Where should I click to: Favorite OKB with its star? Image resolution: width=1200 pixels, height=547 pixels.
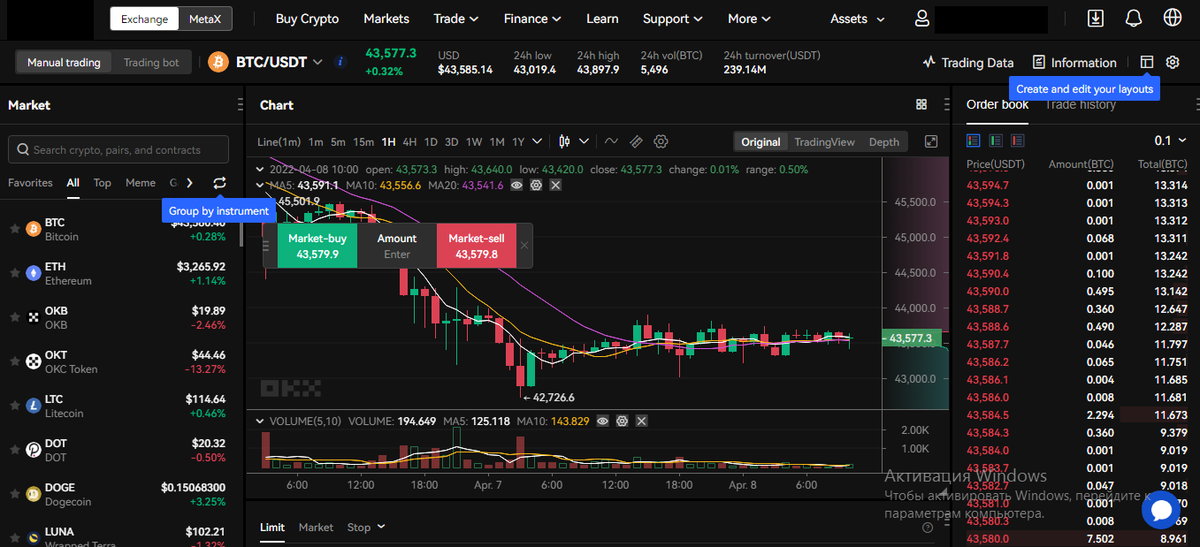[x=14, y=316]
